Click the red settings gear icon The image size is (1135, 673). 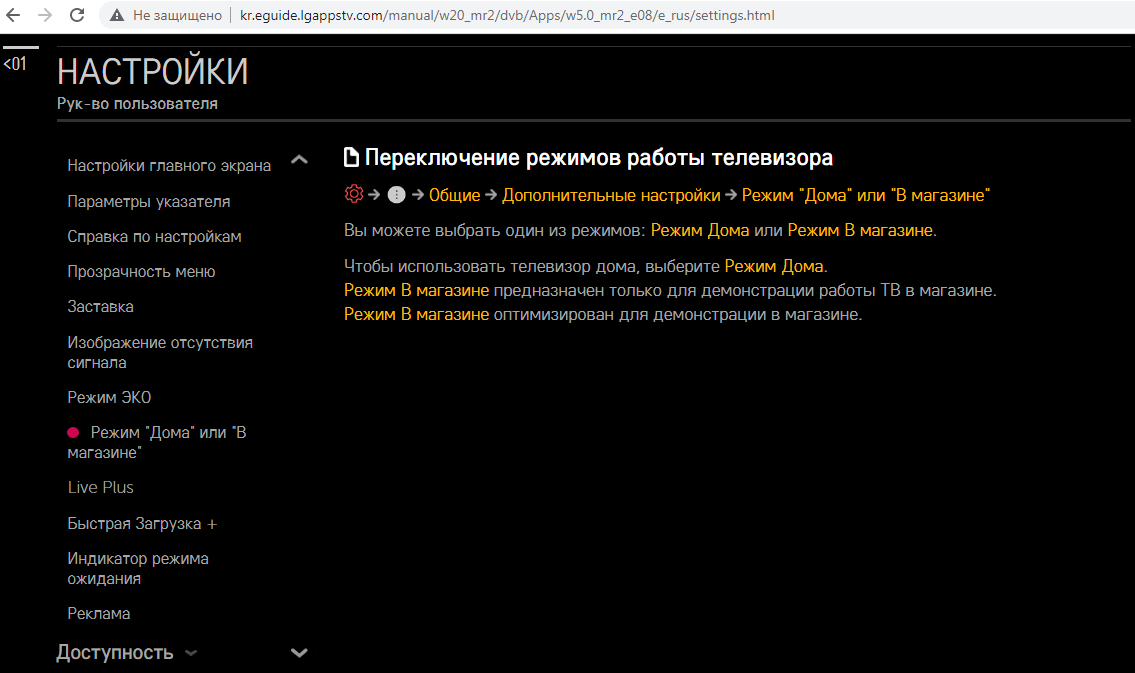click(x=353, y=195)
